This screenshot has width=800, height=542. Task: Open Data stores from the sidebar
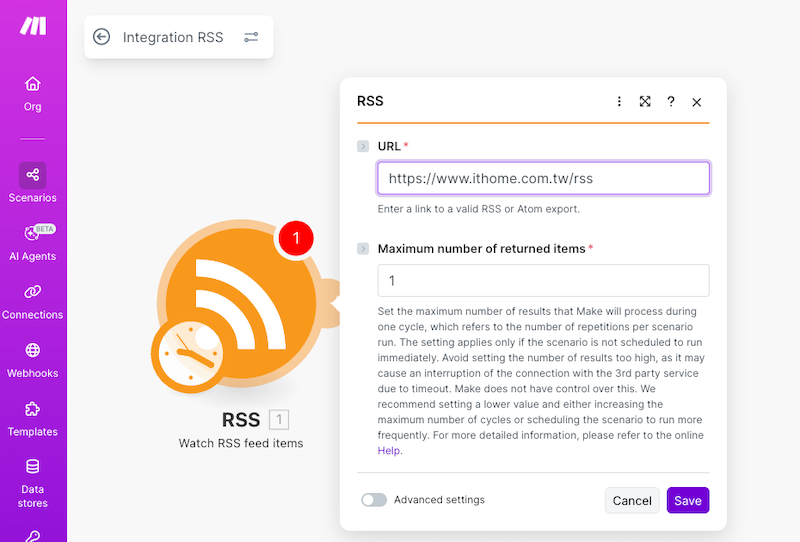(x=33, y=482)
